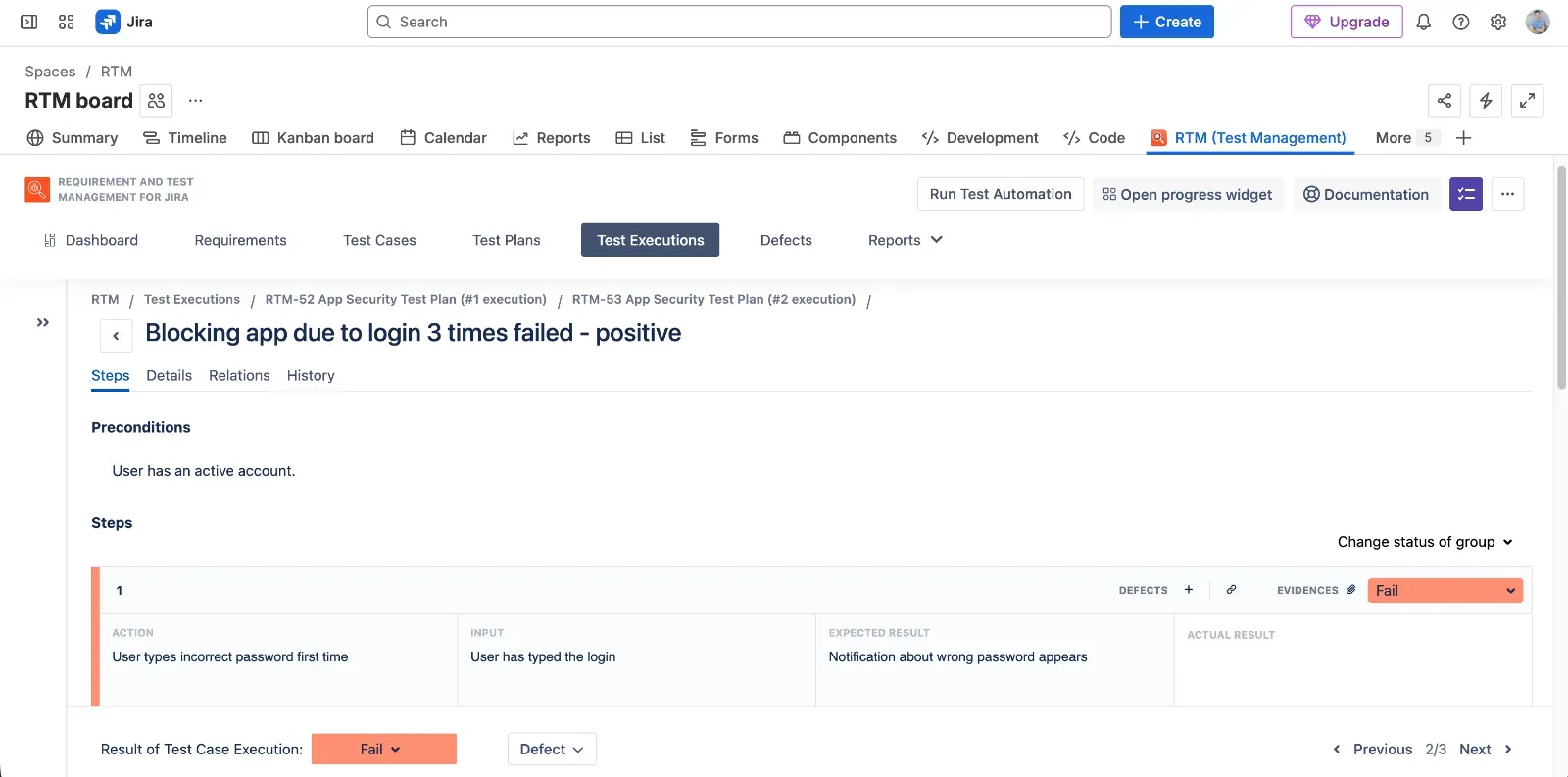Switch to the List tab
The width and height of the screenshot is (1568, 777).
[x=641, y=138]
